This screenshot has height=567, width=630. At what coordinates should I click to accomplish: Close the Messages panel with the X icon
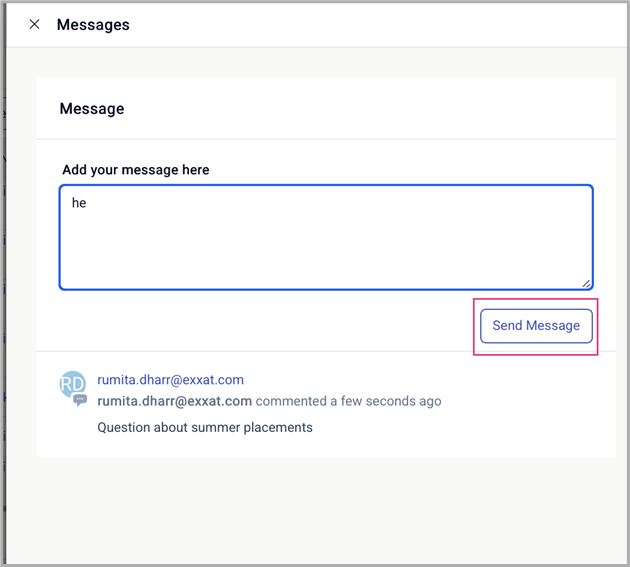34,24
